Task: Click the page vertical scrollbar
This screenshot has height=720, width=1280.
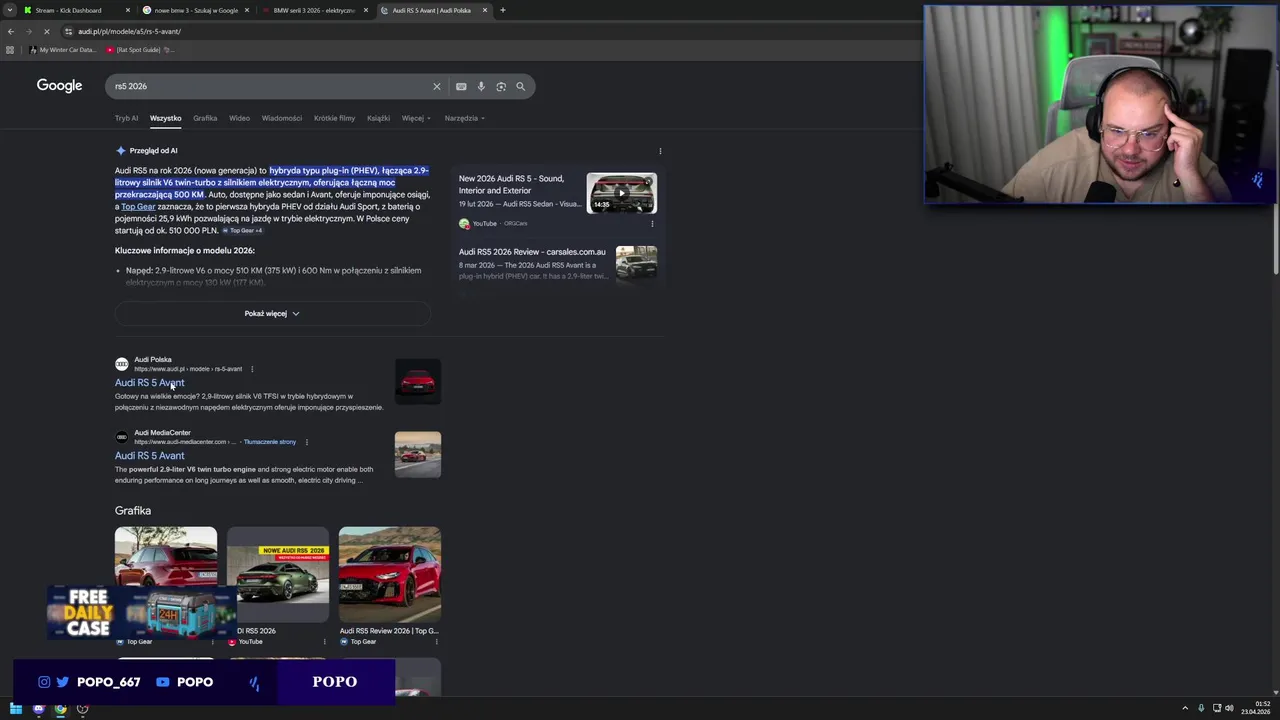Action: 1275,170
